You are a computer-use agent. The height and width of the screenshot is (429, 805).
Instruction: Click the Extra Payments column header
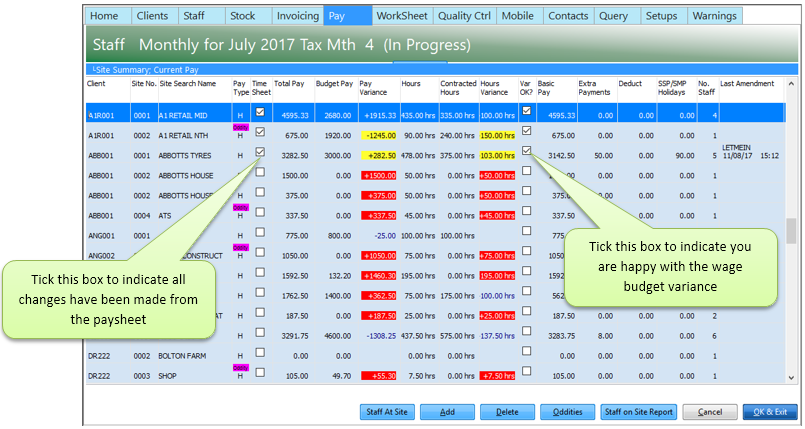click(595, 88)
